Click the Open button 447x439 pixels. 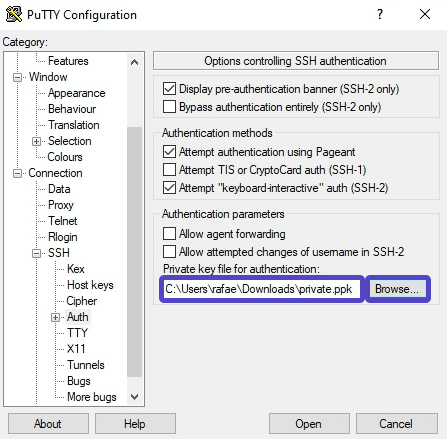(x=309, y=424)
